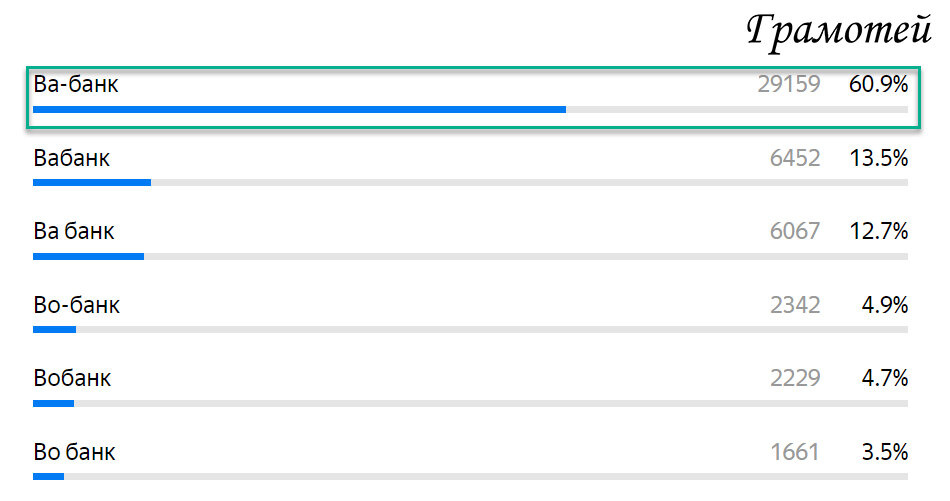This screenshot has height=501, width=950.
Task: Click the "Вобанк" answer label
Action: coord(72,378)
